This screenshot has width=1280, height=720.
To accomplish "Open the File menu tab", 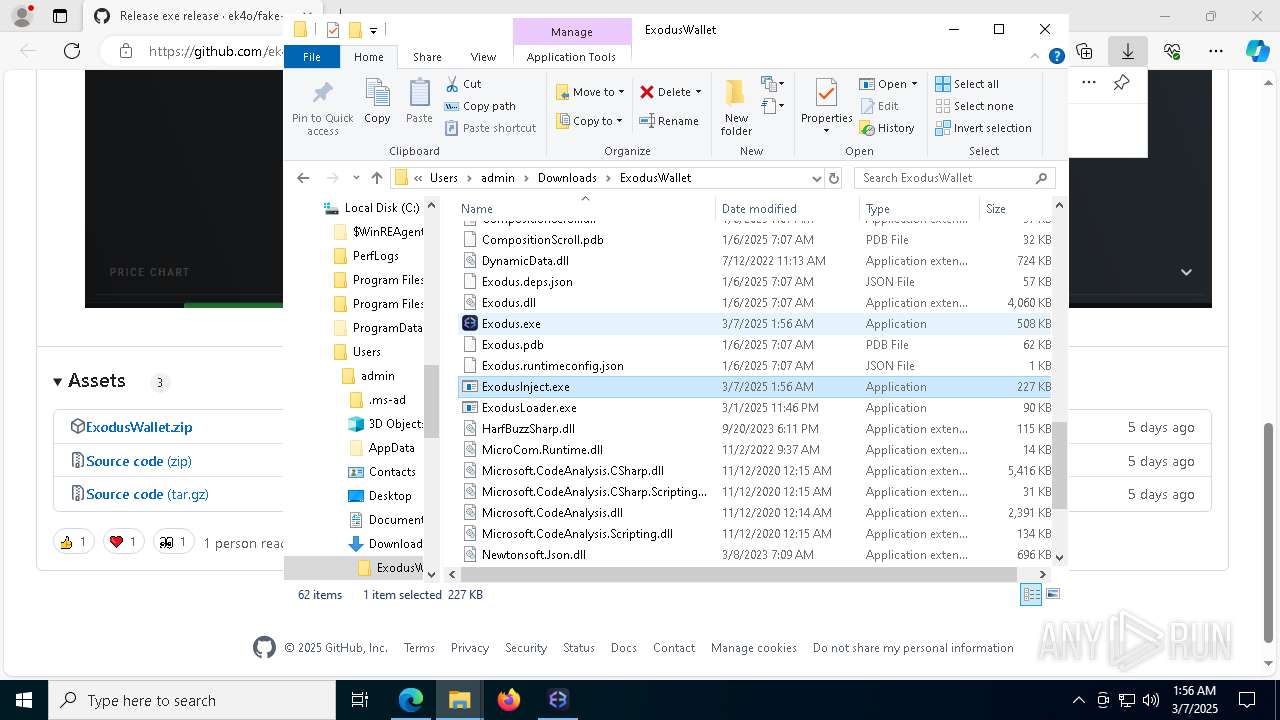I will point(312,57).
